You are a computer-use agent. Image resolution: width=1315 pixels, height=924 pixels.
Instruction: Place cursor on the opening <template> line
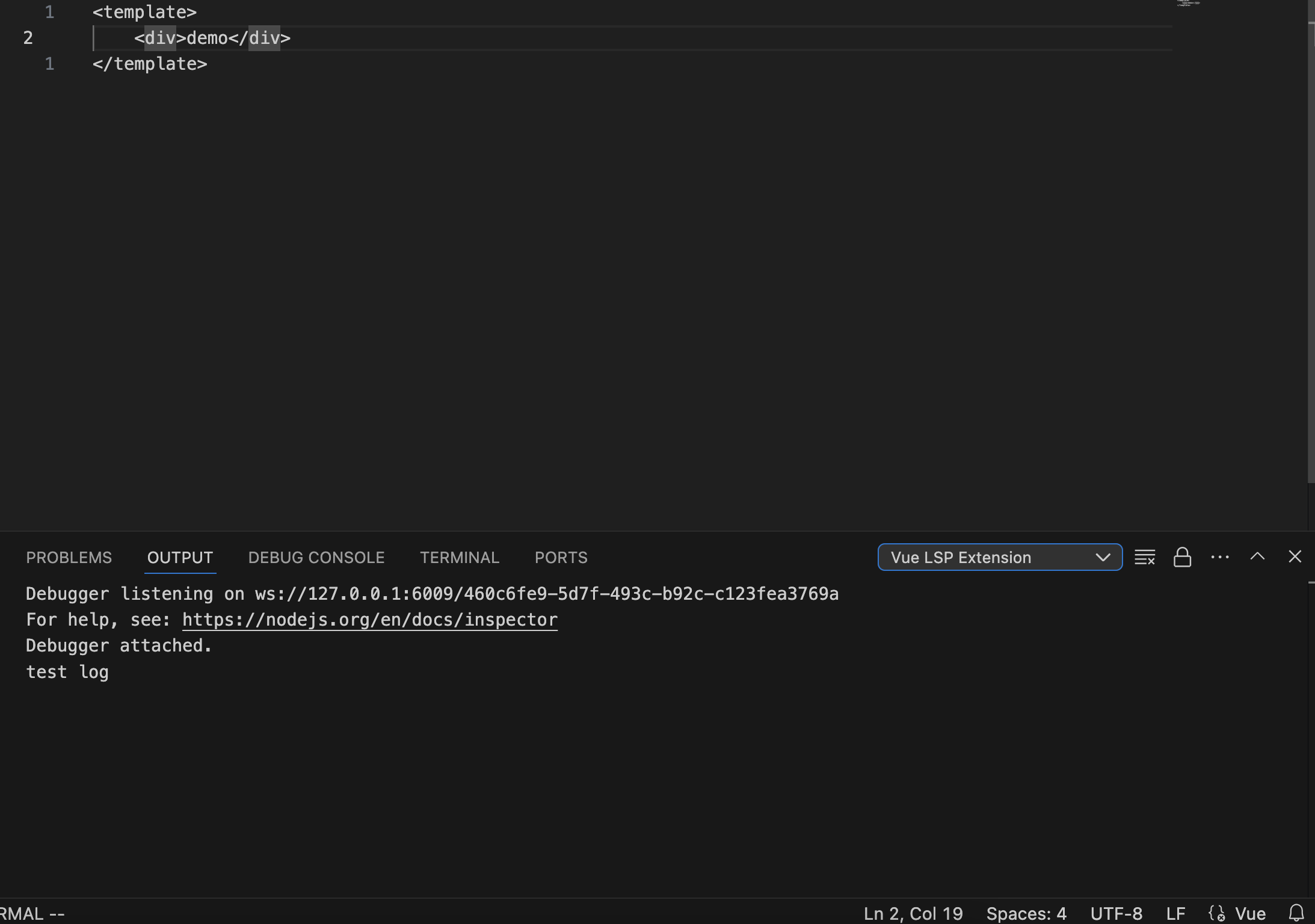click(144, 12)
